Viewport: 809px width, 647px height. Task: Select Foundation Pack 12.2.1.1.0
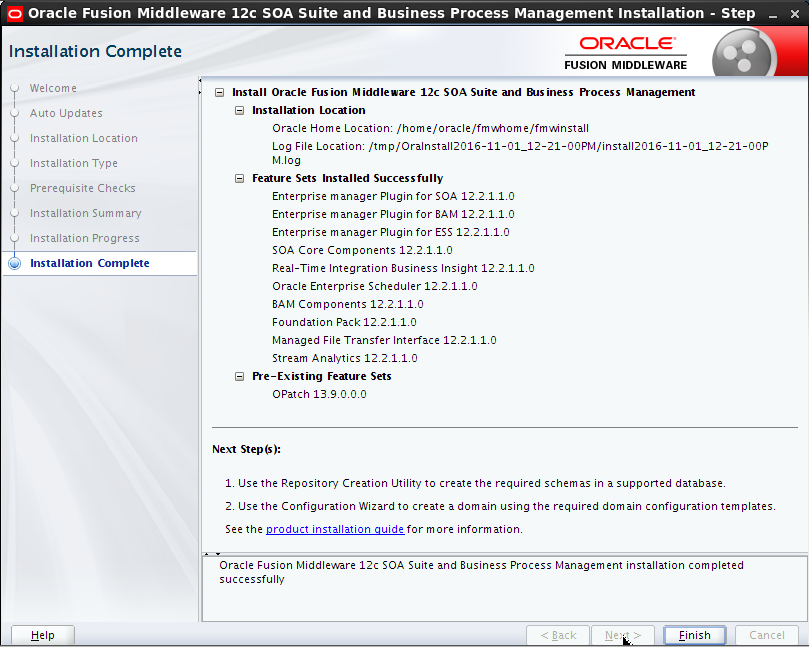pos(344,322)
